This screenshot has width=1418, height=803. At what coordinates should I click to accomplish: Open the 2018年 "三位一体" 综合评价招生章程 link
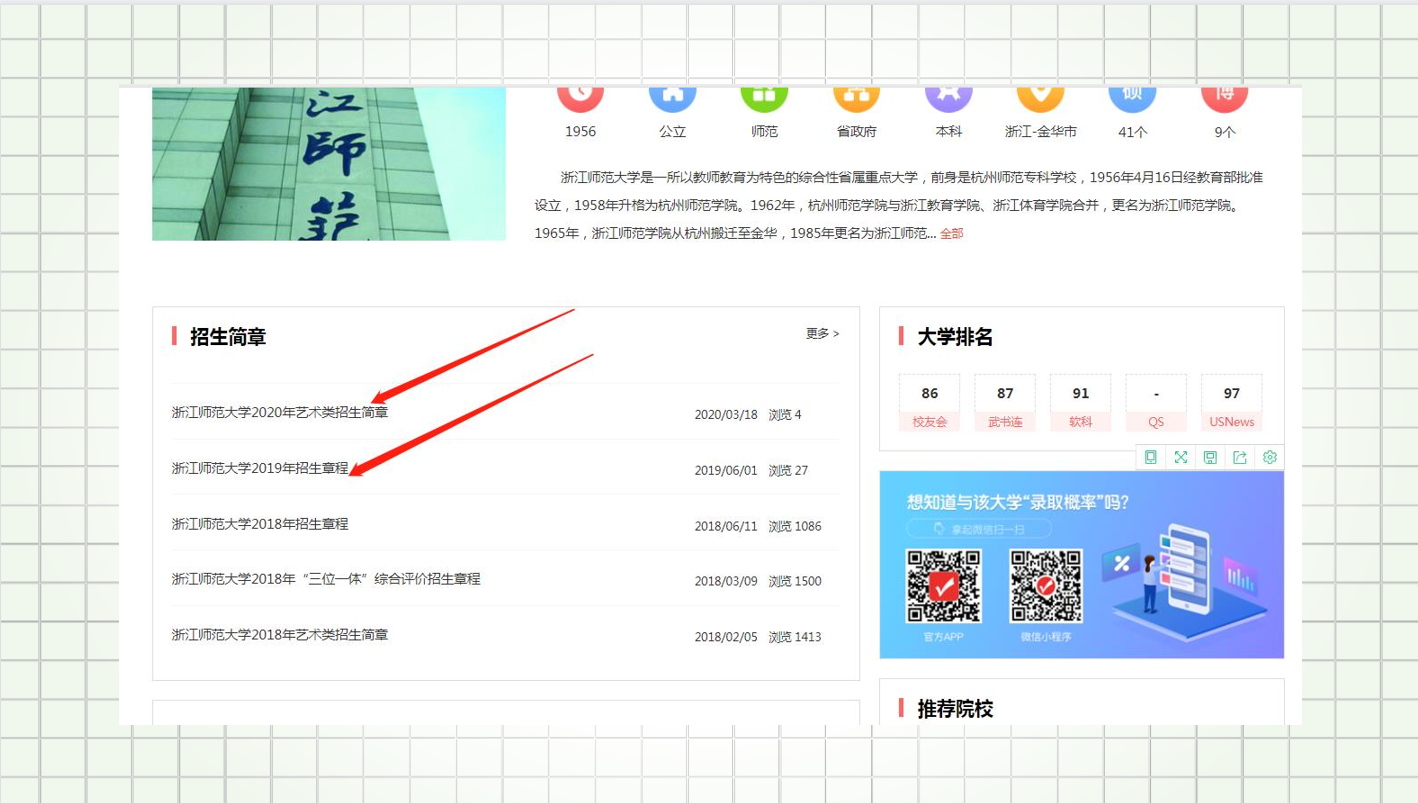coord(326,579)
